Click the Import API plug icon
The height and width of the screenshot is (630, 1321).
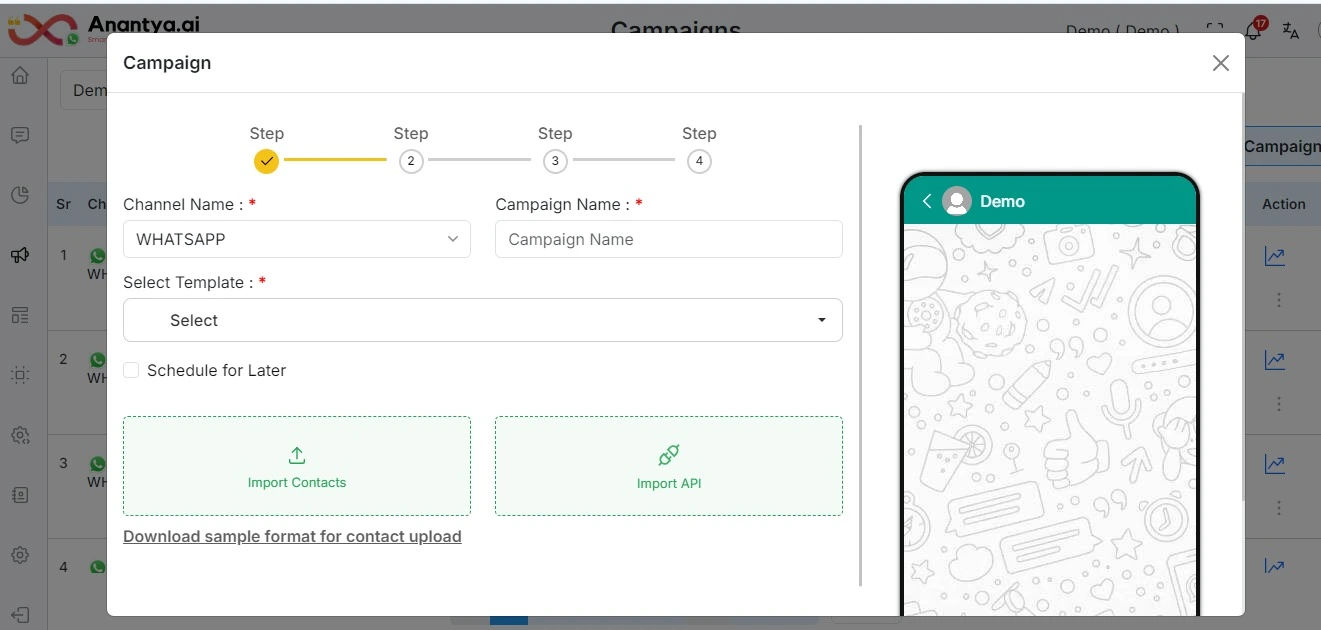tap(669, 456)
